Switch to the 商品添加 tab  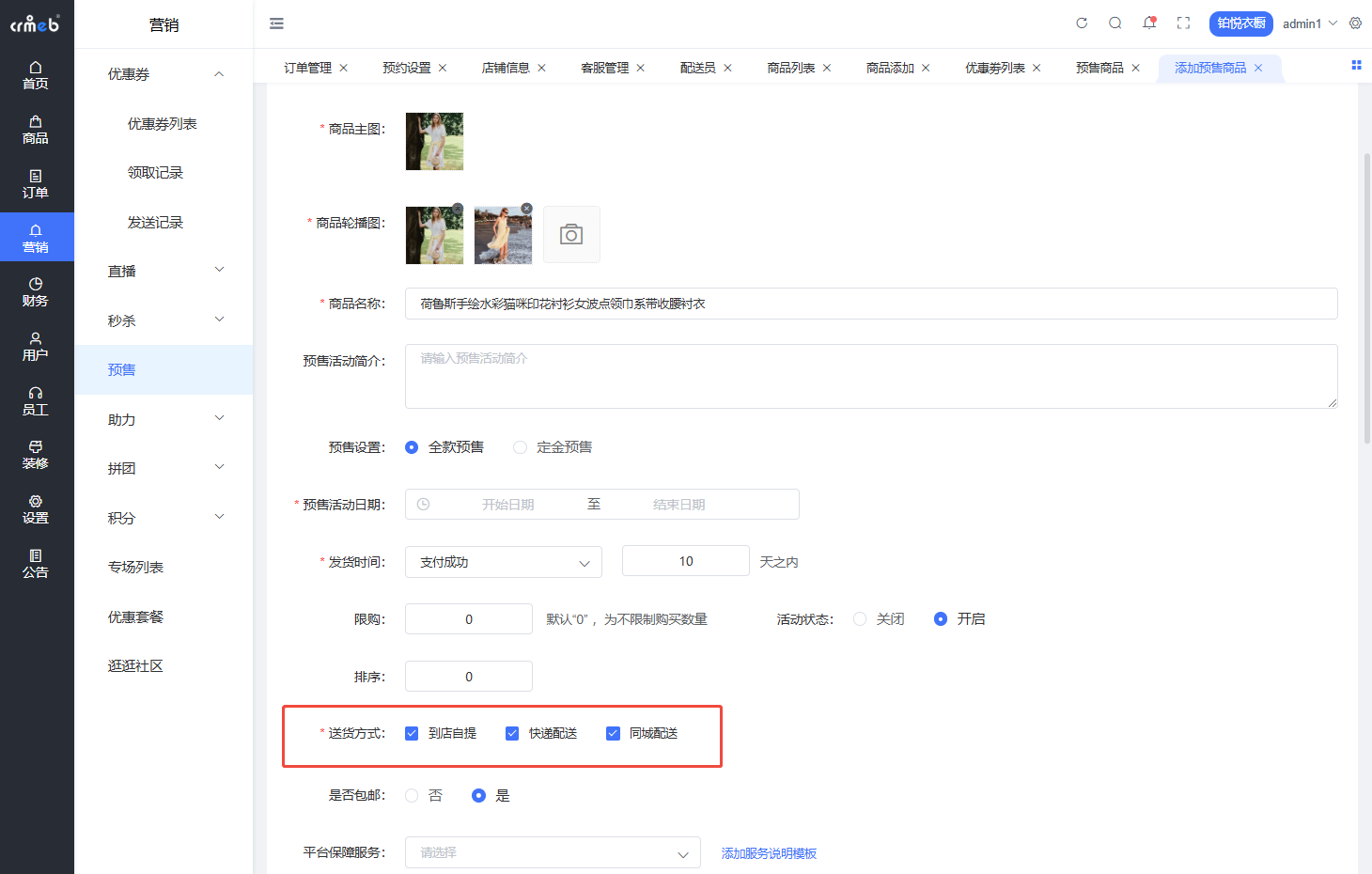point(890,68)
